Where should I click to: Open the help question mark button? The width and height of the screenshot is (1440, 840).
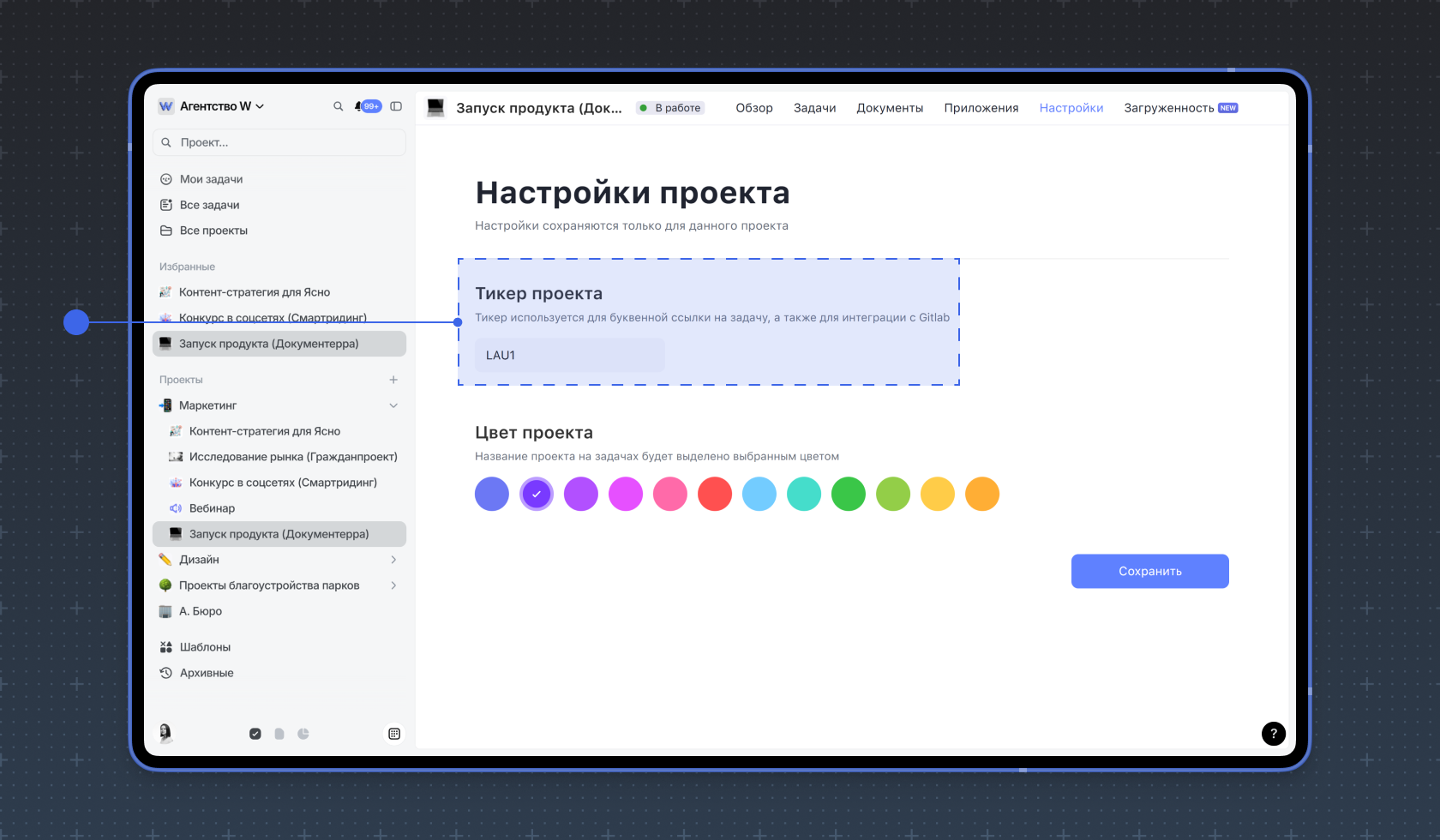1273,733
